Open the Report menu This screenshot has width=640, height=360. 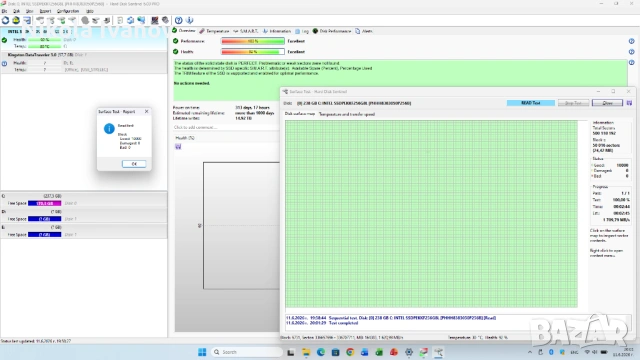(x=45, y=11)
